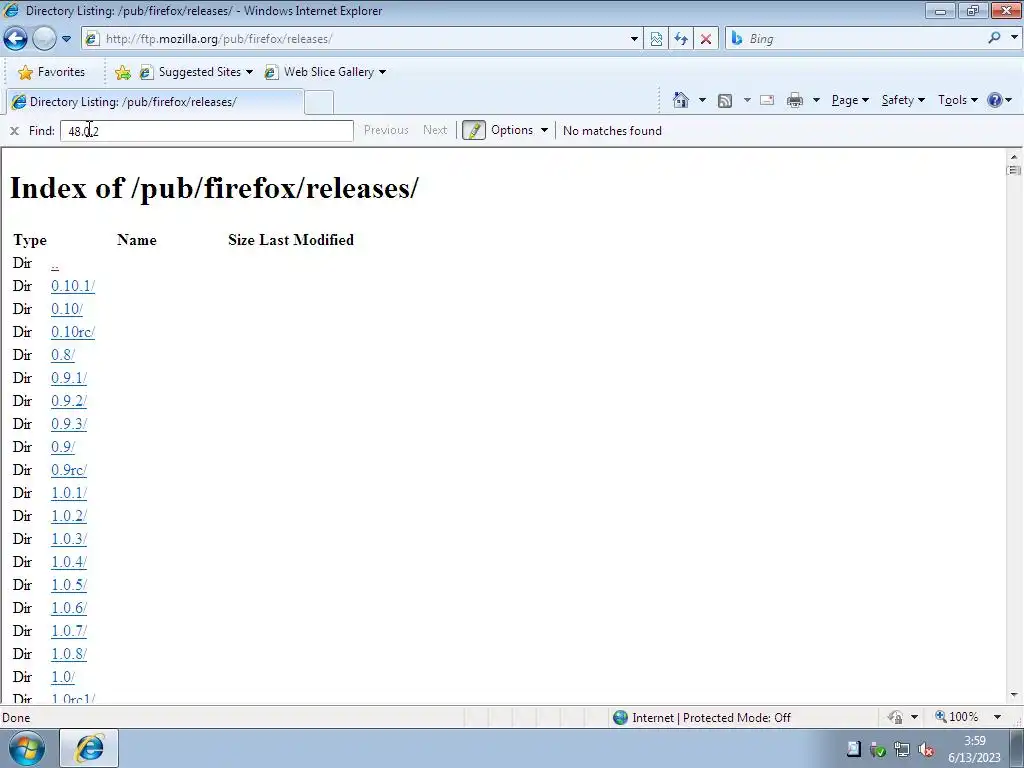The height and width of the screenshot is (768, 1024).
Task: Close the Find bar with X
Action: pos(14,131)
